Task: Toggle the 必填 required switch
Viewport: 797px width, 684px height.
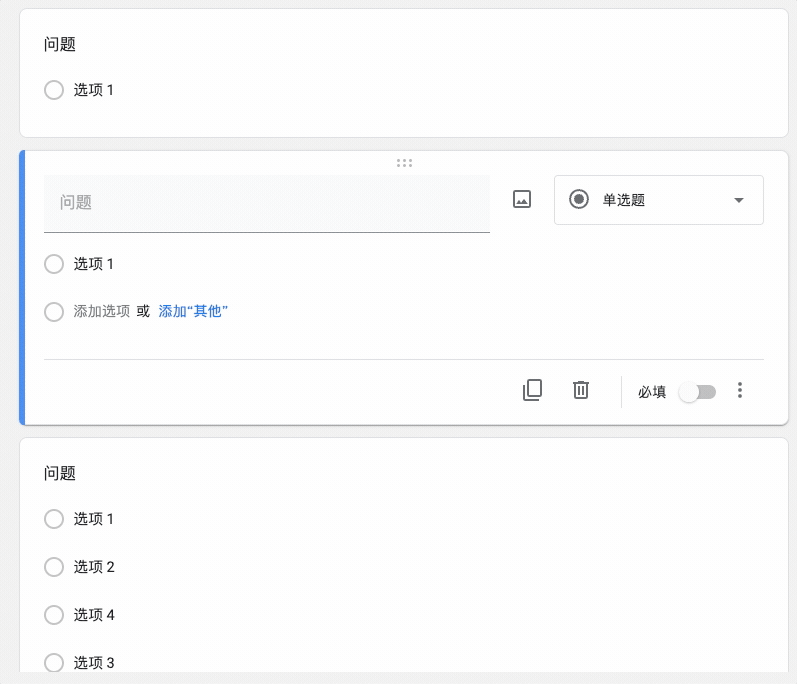Action: tap(697, 392)
